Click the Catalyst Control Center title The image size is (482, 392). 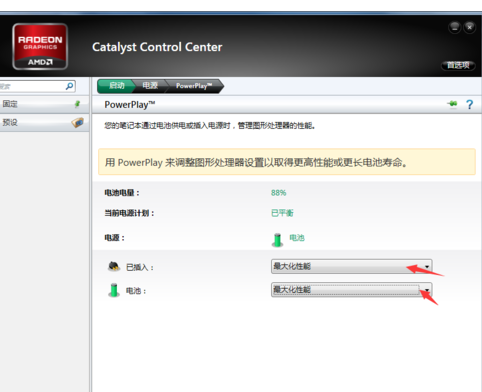coord(157,47)
